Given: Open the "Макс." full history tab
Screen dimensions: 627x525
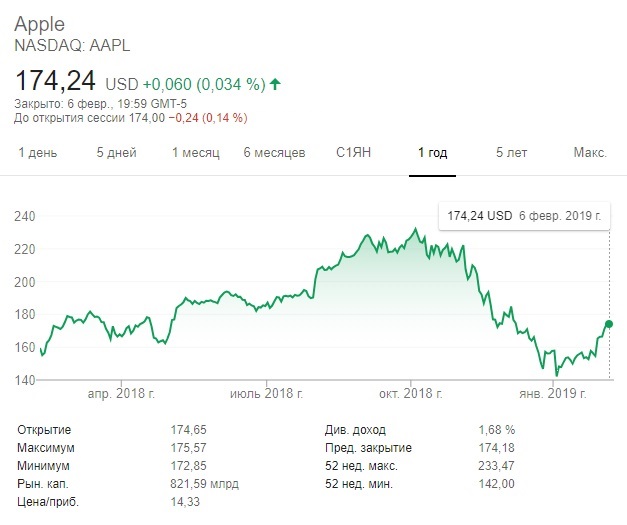Looking at the screenshot, I should point(590,153).
